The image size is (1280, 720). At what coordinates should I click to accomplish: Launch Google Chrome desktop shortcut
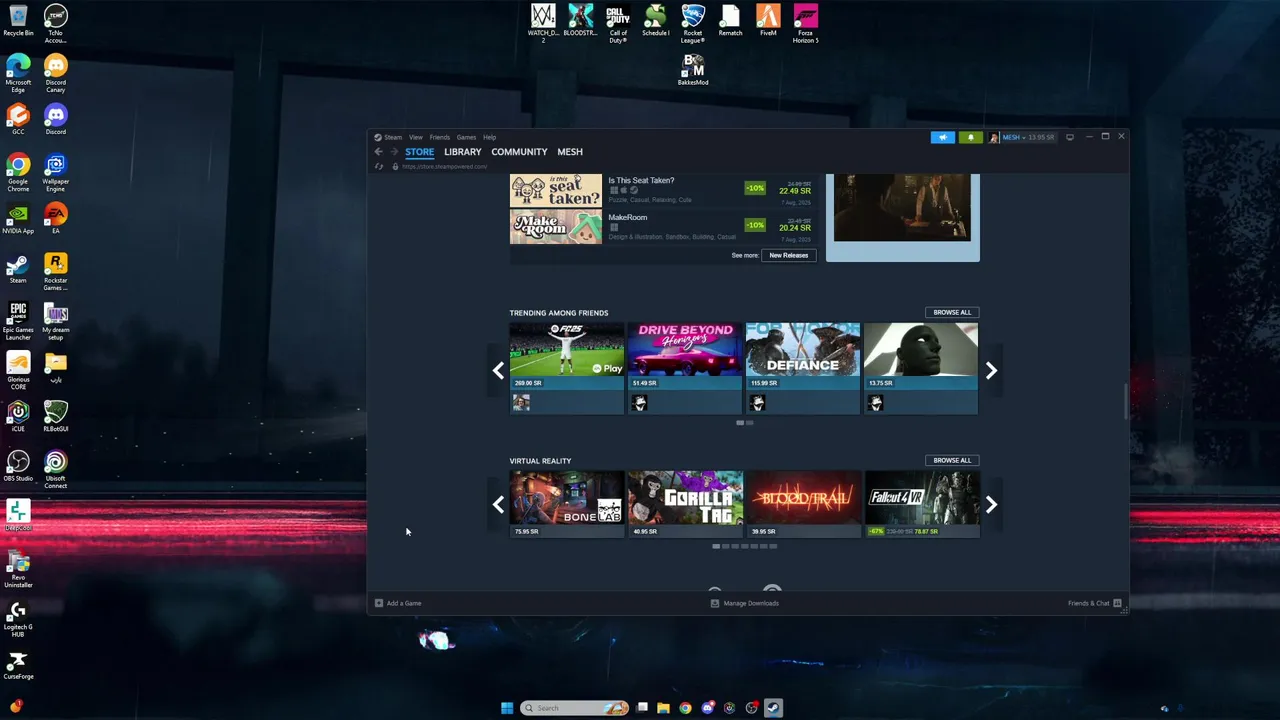[18, 173]
